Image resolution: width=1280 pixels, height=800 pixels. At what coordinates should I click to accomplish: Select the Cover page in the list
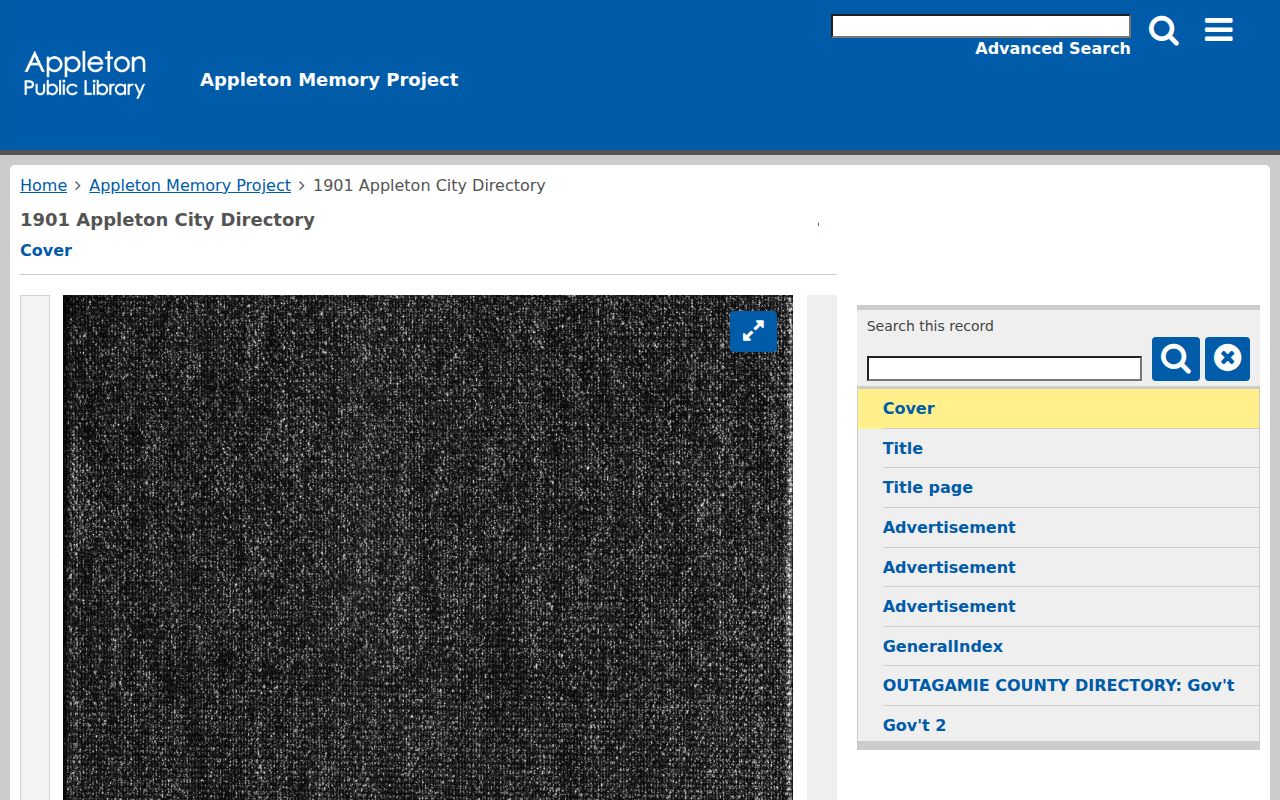tap(1058, 408)
